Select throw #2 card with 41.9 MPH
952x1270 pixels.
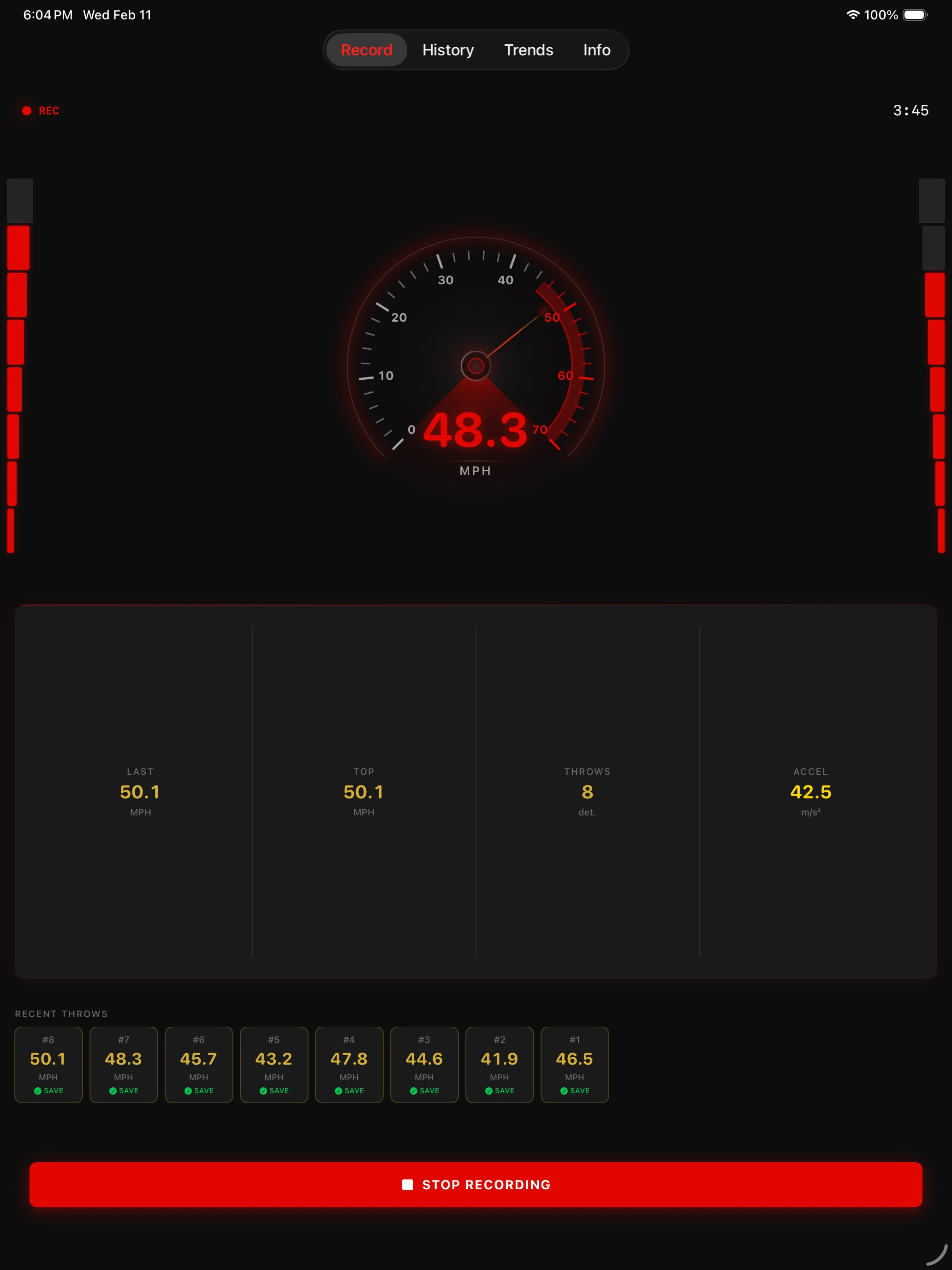click(499, 1065)
